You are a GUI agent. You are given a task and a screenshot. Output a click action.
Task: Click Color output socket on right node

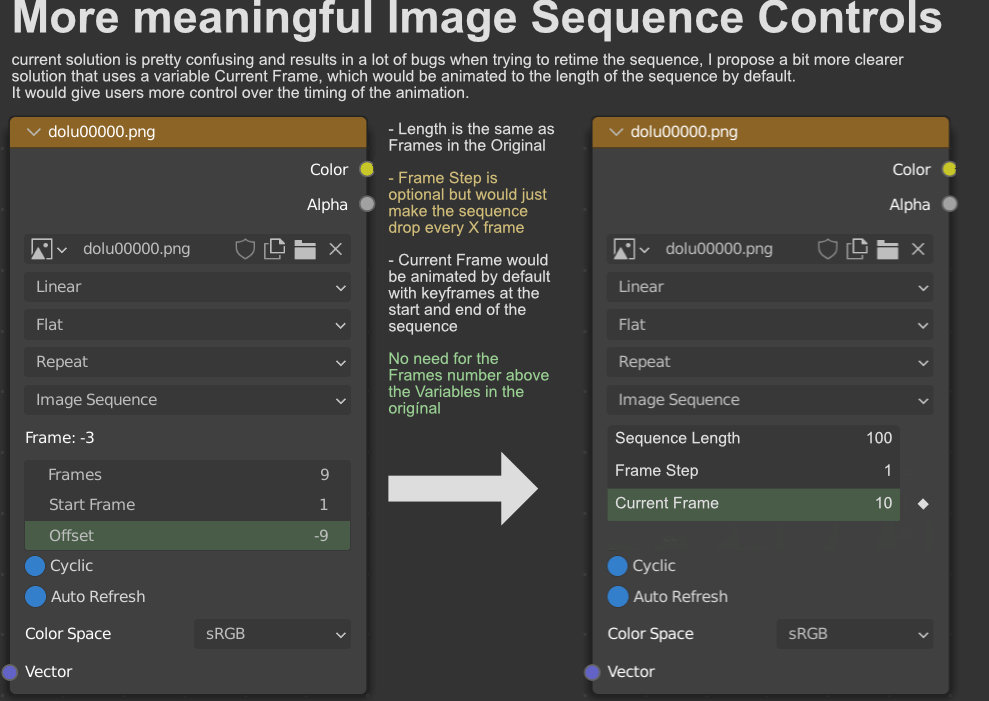click(x=949, y=169)
